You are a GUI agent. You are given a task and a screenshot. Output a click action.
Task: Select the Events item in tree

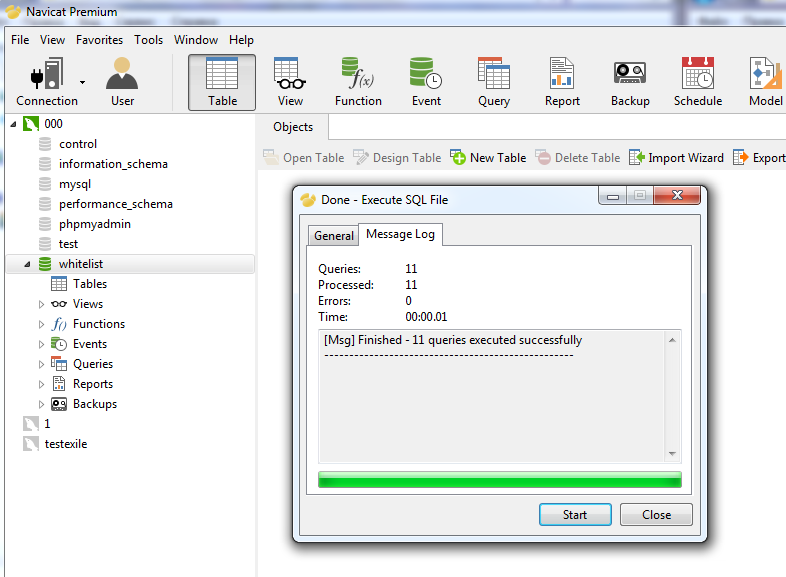click(x=90, y=344)
